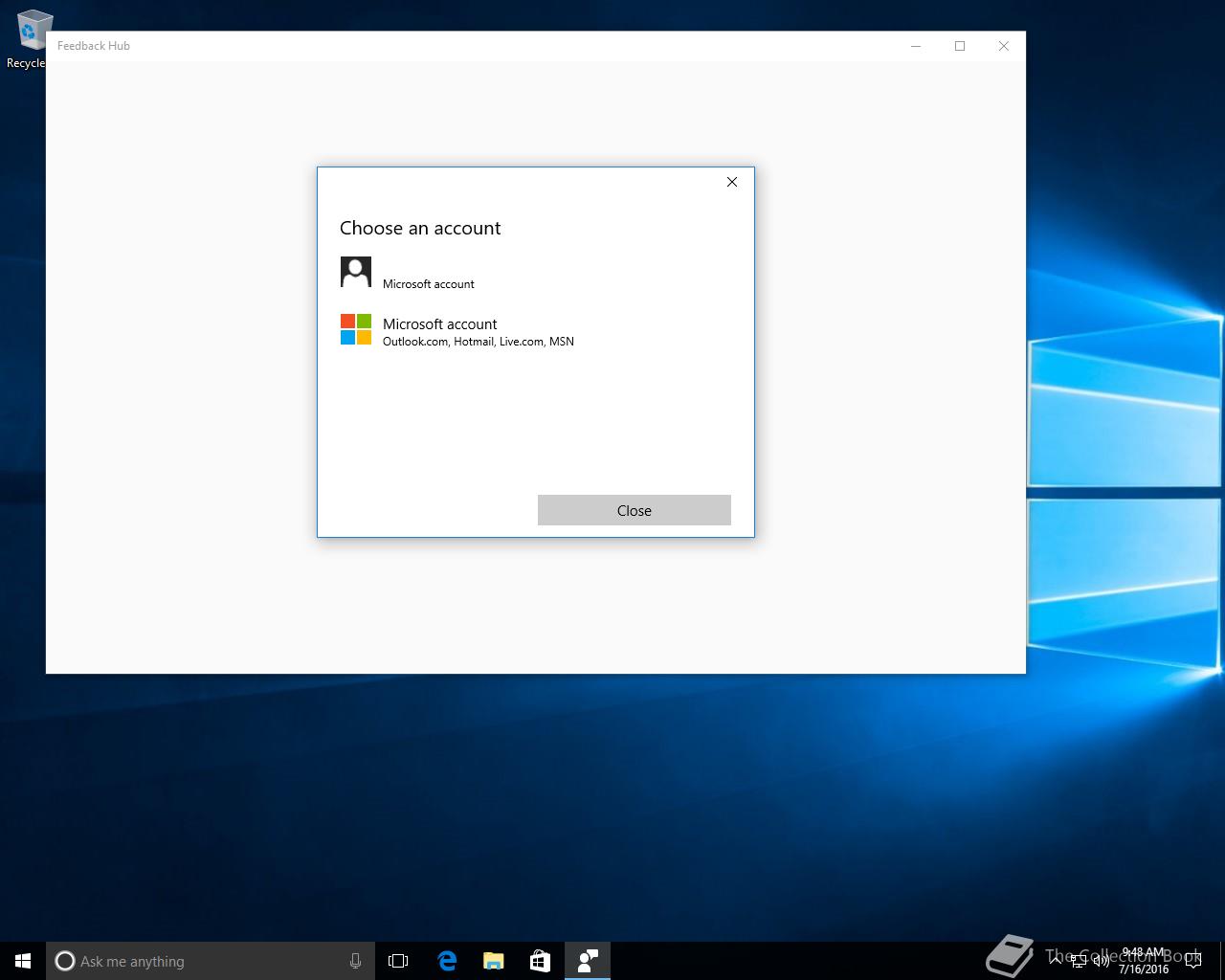Close the Feedback Hub window
Image resolution: width=1225 pixels, height=980 pixels.
pos(1004,46)
